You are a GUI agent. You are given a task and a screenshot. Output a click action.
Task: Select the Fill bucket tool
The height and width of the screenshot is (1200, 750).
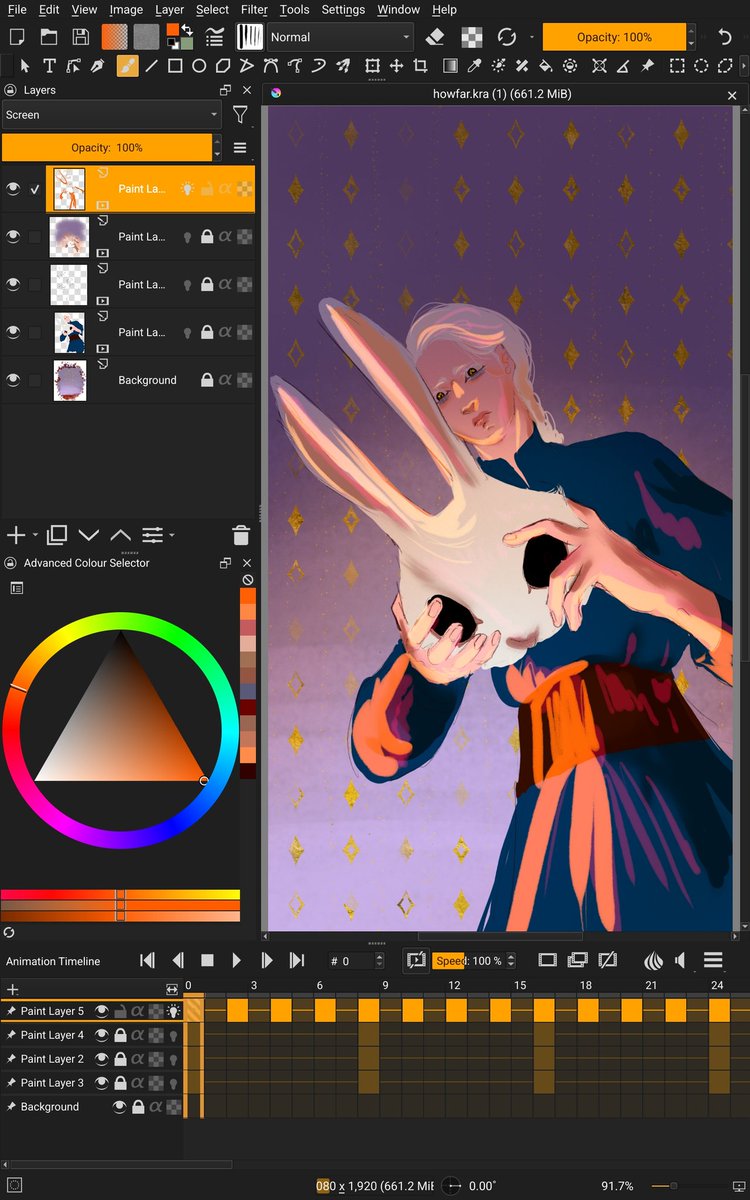click(x=546, y=66)
